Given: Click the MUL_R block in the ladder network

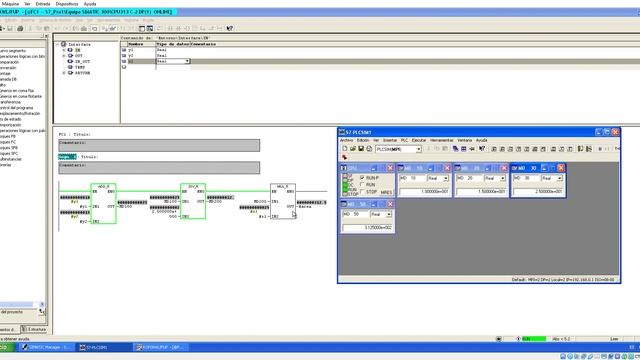Looking at the screenshot, I should click(283, 201).
